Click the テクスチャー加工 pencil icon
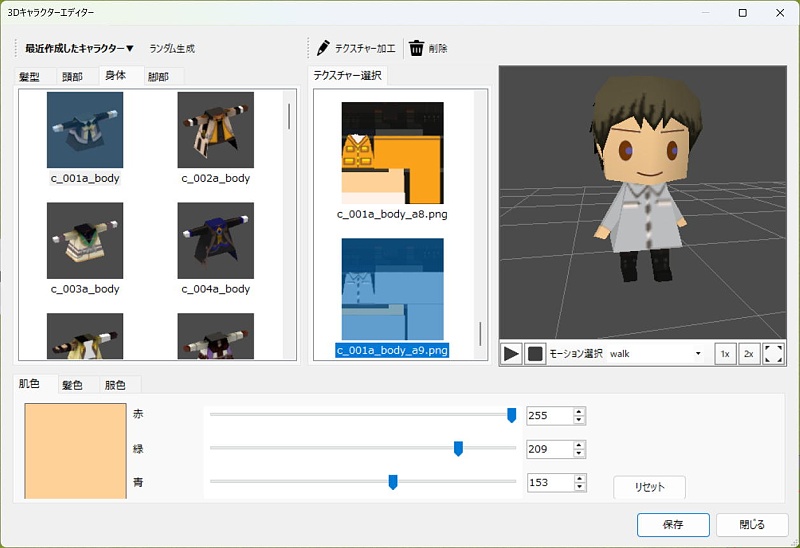Screen dimensions: 800x548 click(x=323, y=48)
